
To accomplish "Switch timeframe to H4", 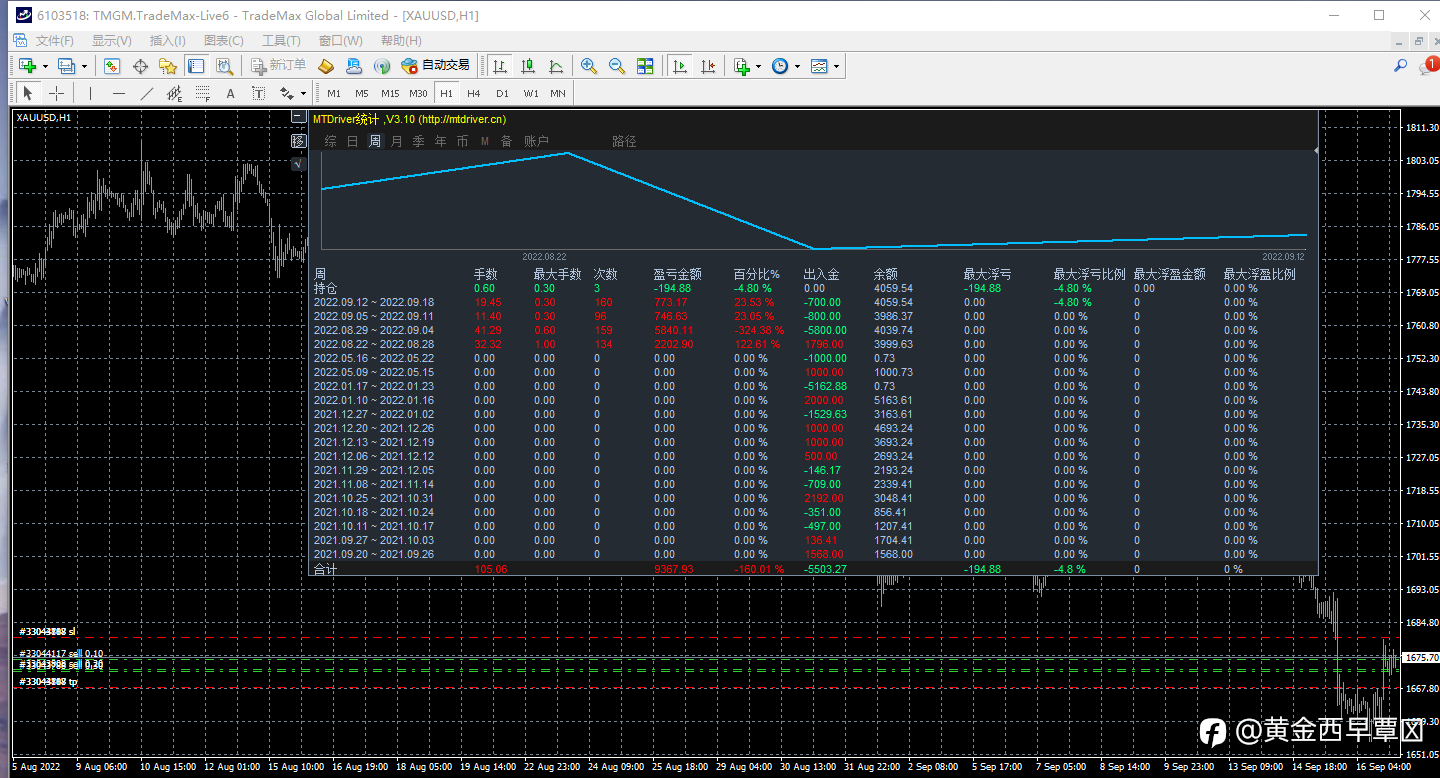I will [x=474, y=93].
